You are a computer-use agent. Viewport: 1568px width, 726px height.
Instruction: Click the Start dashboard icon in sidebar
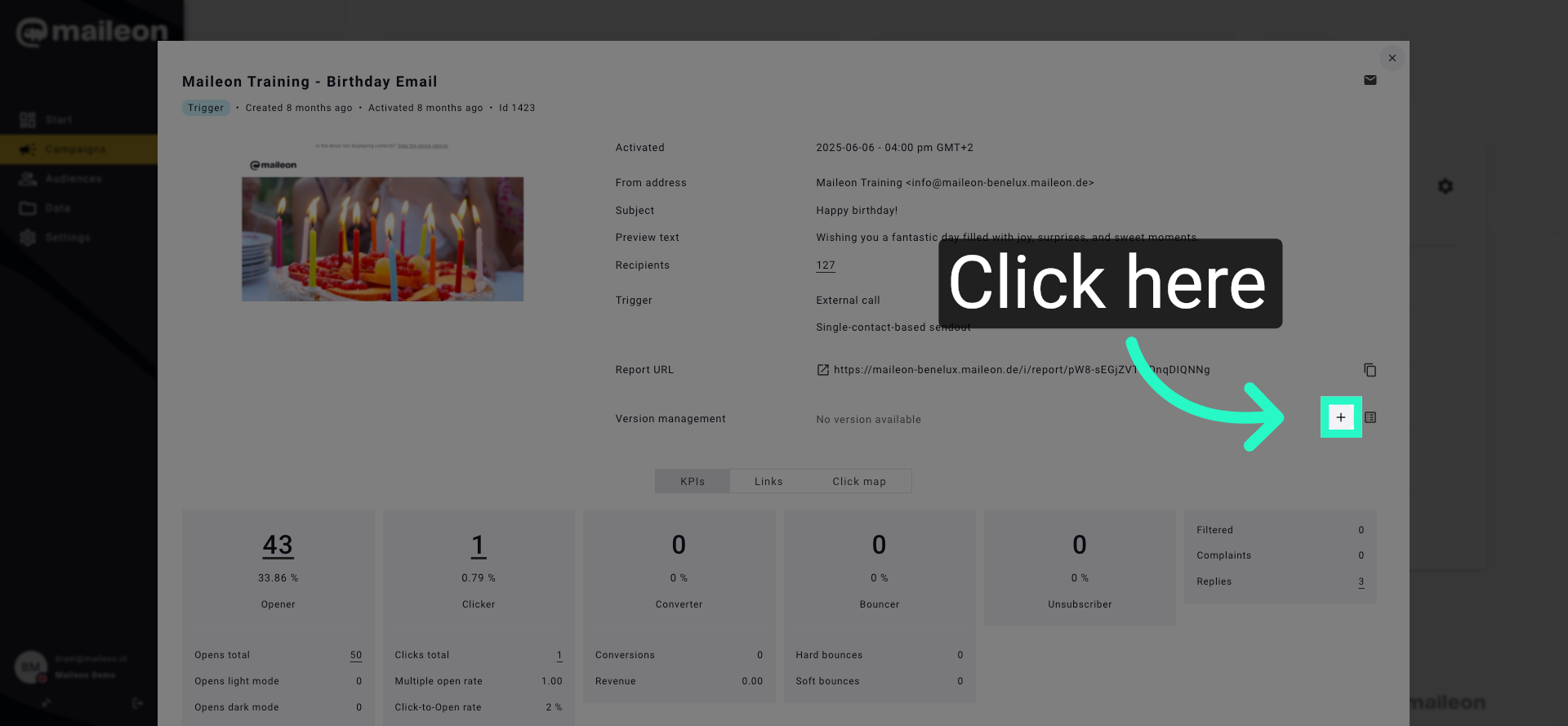(28, 120)
